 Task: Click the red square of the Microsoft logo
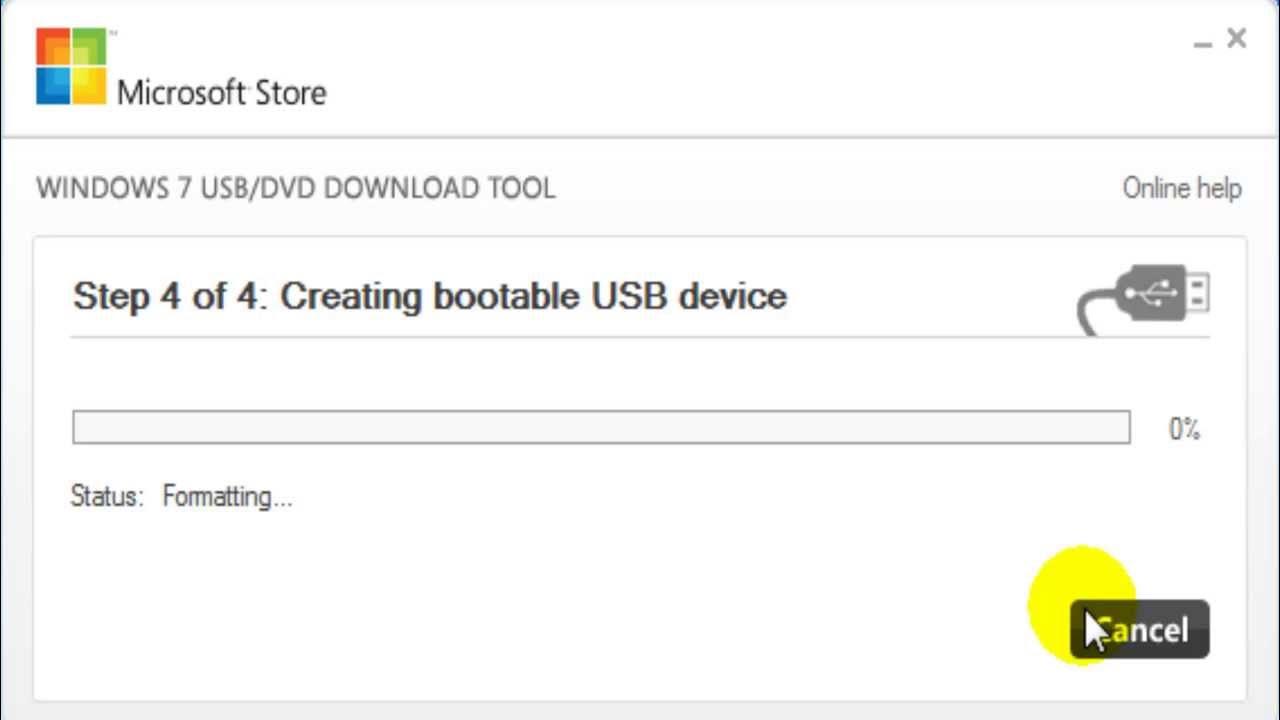[x=52, y=47]
